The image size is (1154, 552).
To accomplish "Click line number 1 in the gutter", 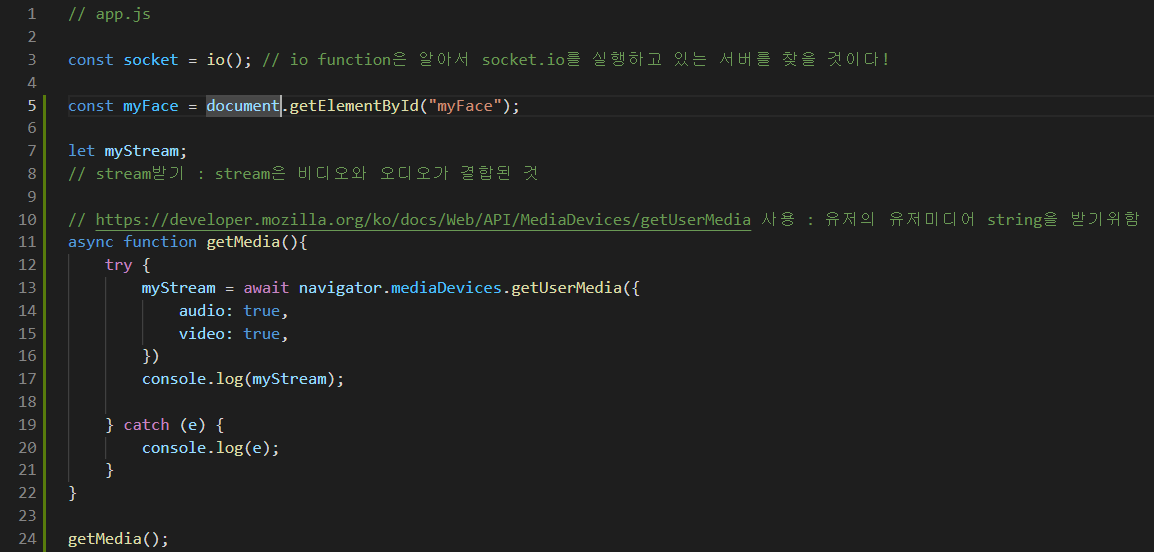I will [31, 14].
